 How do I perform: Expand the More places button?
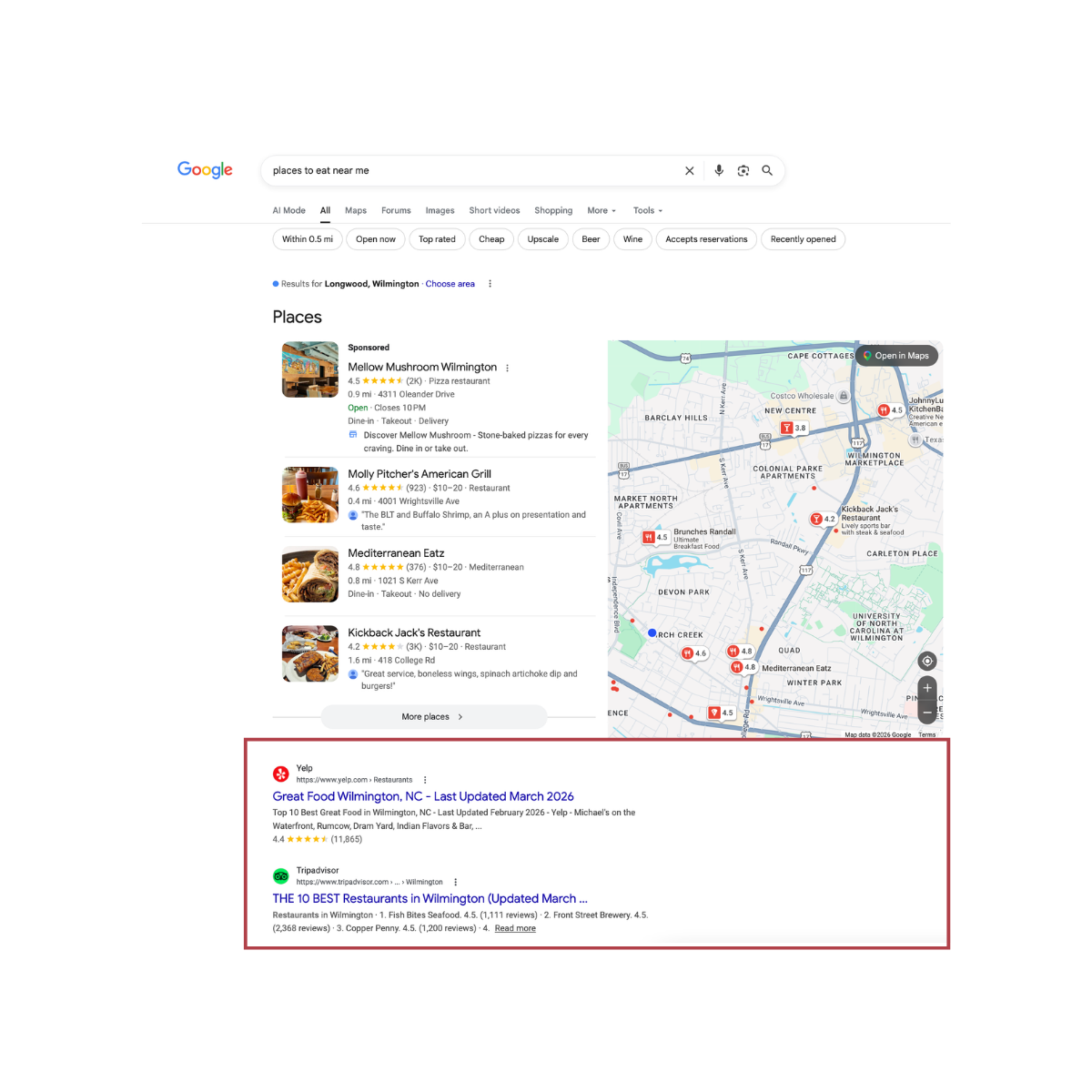[433, 717]
